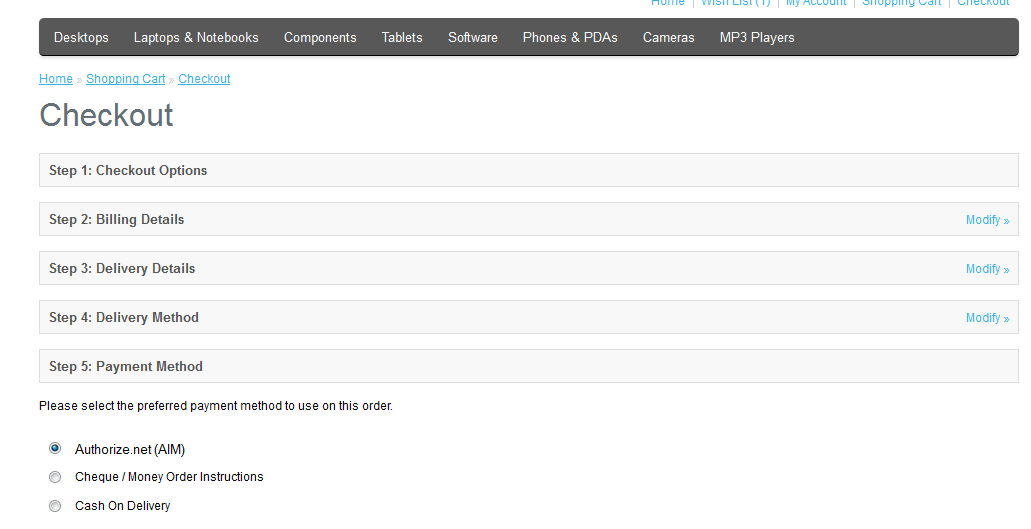This screenshot has width=1031, height=529.
Task: Collapse Step 5: Payment Method header
Action: pyautogui.click(x=126, y=367)
